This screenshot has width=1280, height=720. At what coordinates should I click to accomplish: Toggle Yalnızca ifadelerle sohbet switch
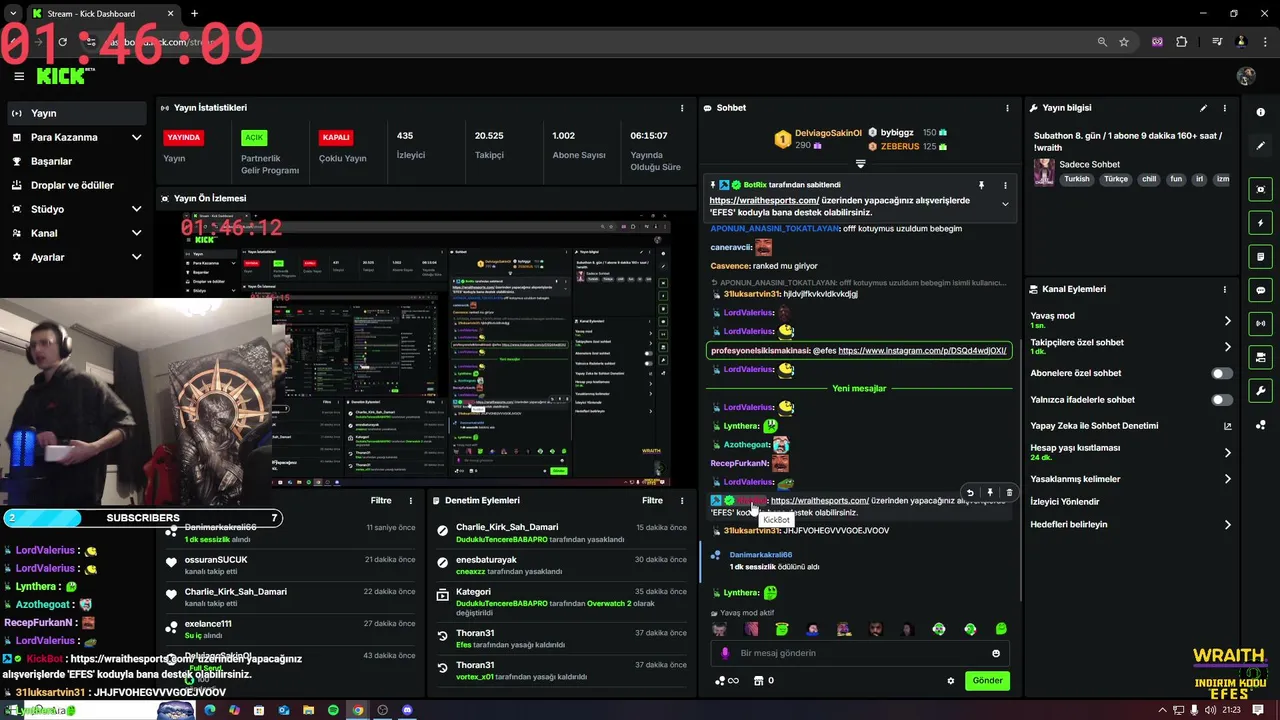(x=1222, y=400)
